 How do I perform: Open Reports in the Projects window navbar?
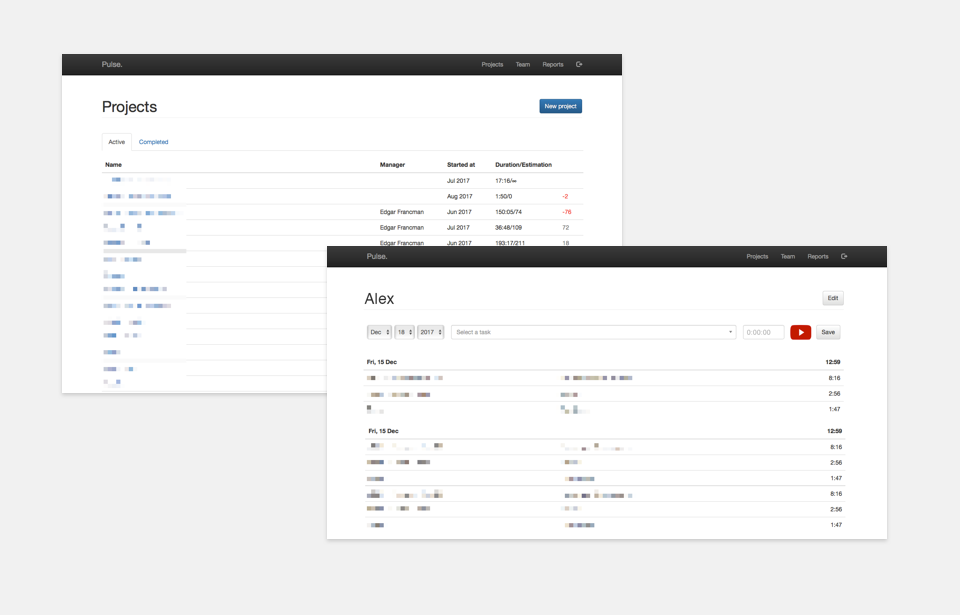point(553,65)
